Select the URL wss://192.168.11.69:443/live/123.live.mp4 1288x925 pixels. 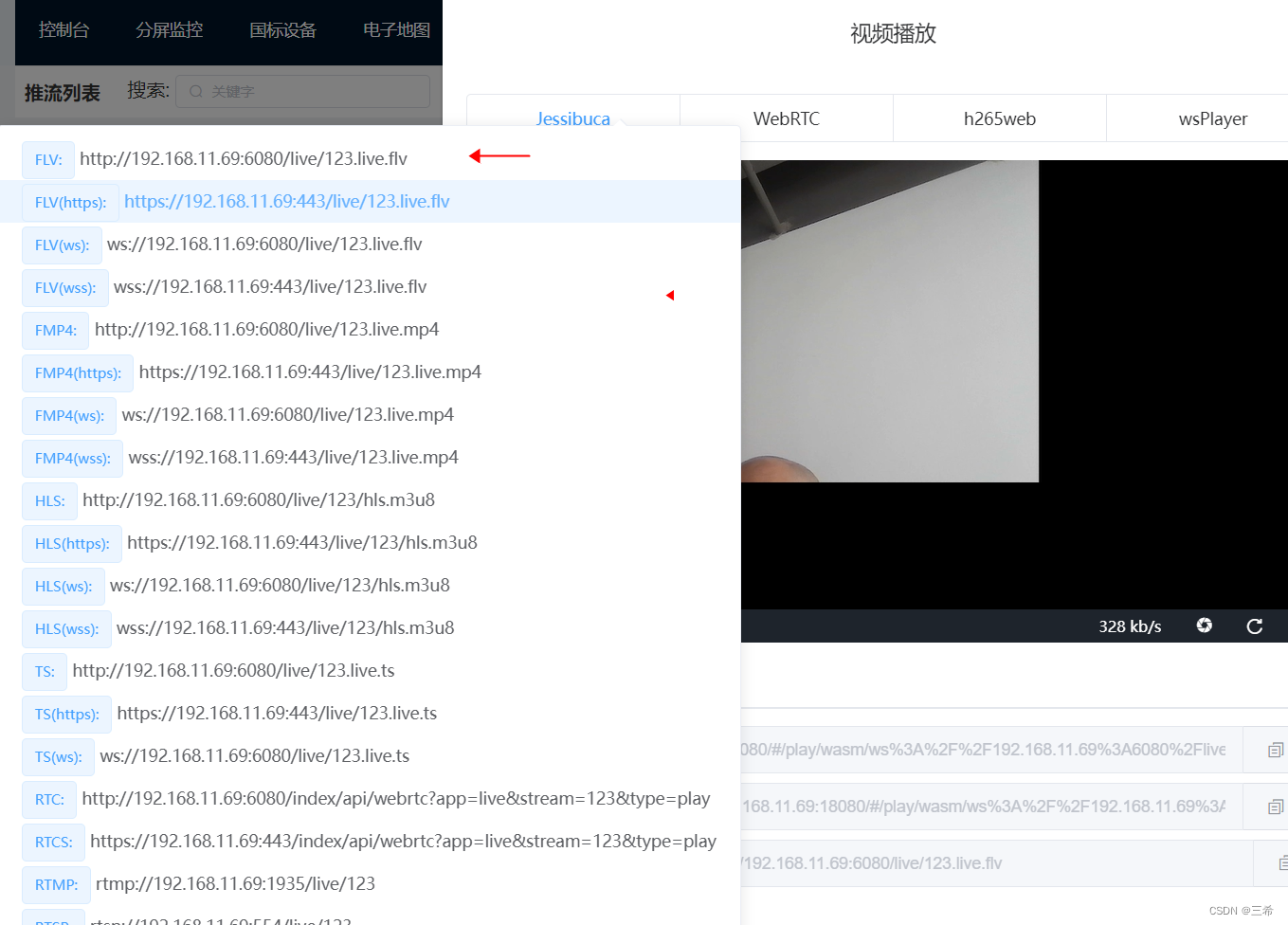pyautogui.click(x=294, y=457)
